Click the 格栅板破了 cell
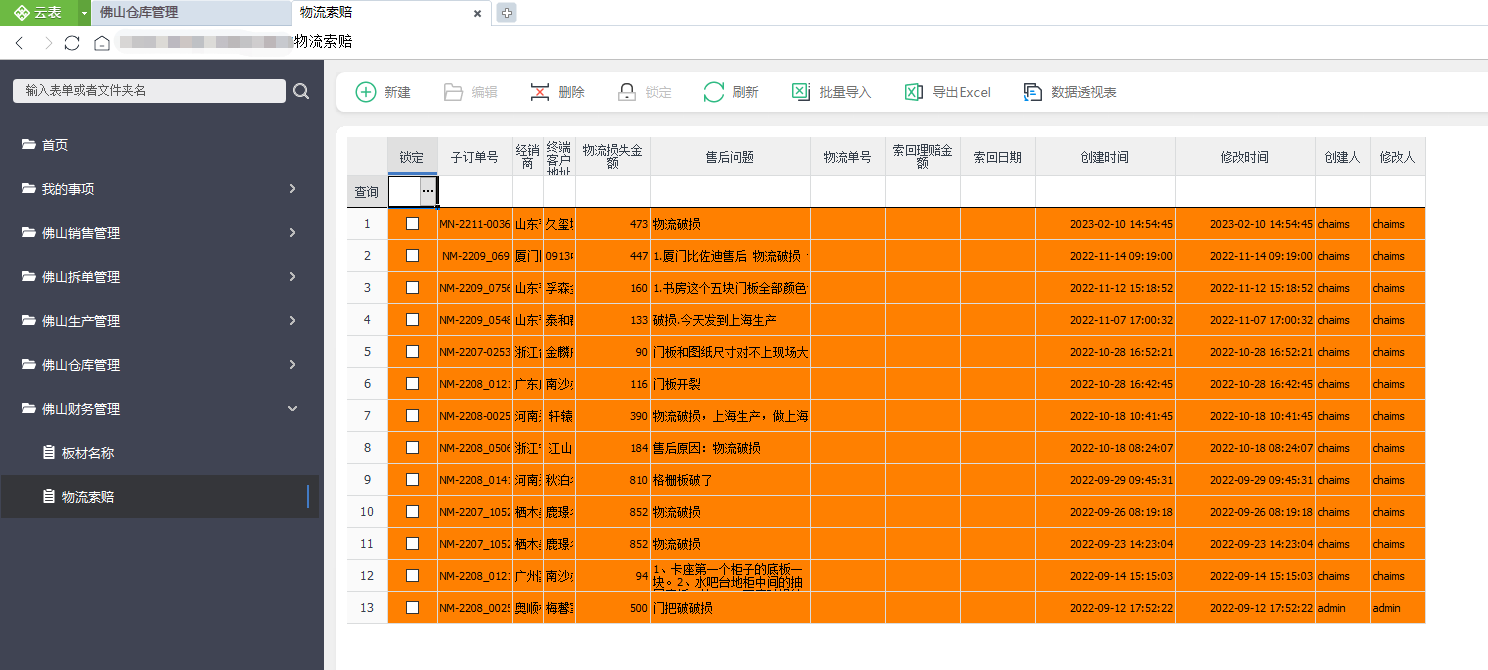Viewport: 1488px width, 670px height. coord(730,480)
